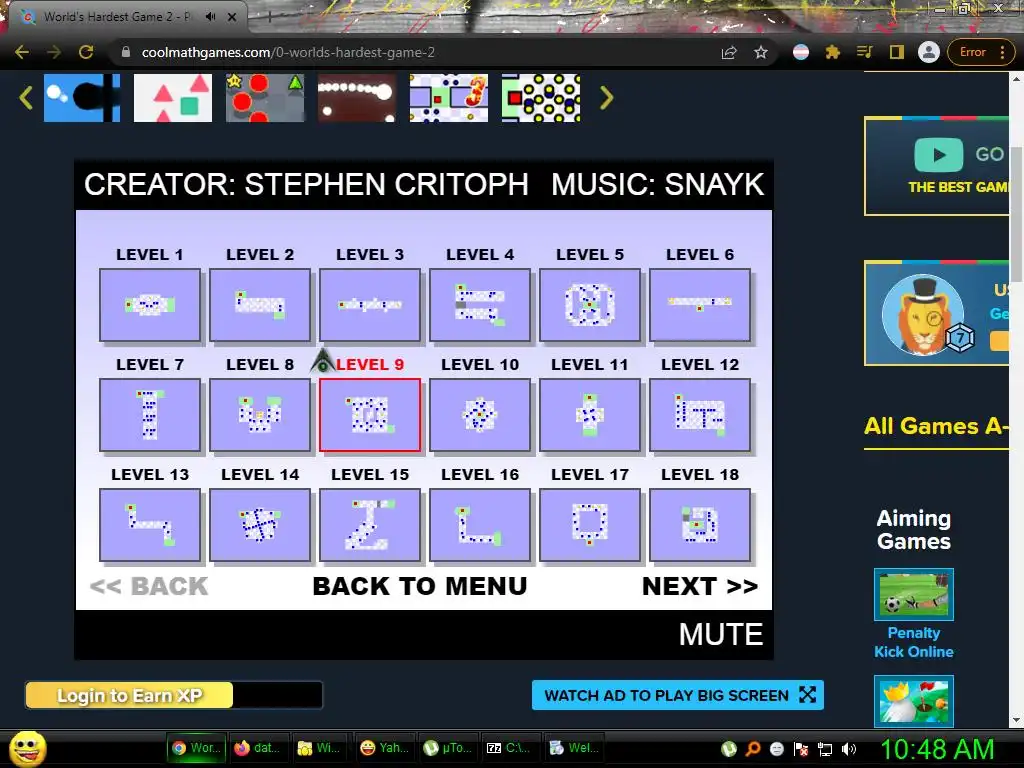Image resolution: width=1024 pixels, height=768 pixels.
Task: Show more games with the right carousel chevron
Action: pos(607,98)
